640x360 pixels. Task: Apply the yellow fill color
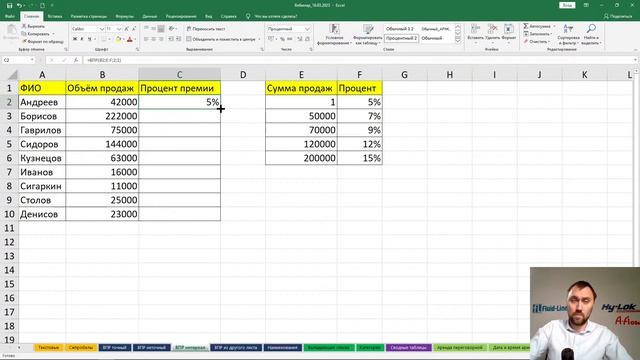tap(118, 39)
